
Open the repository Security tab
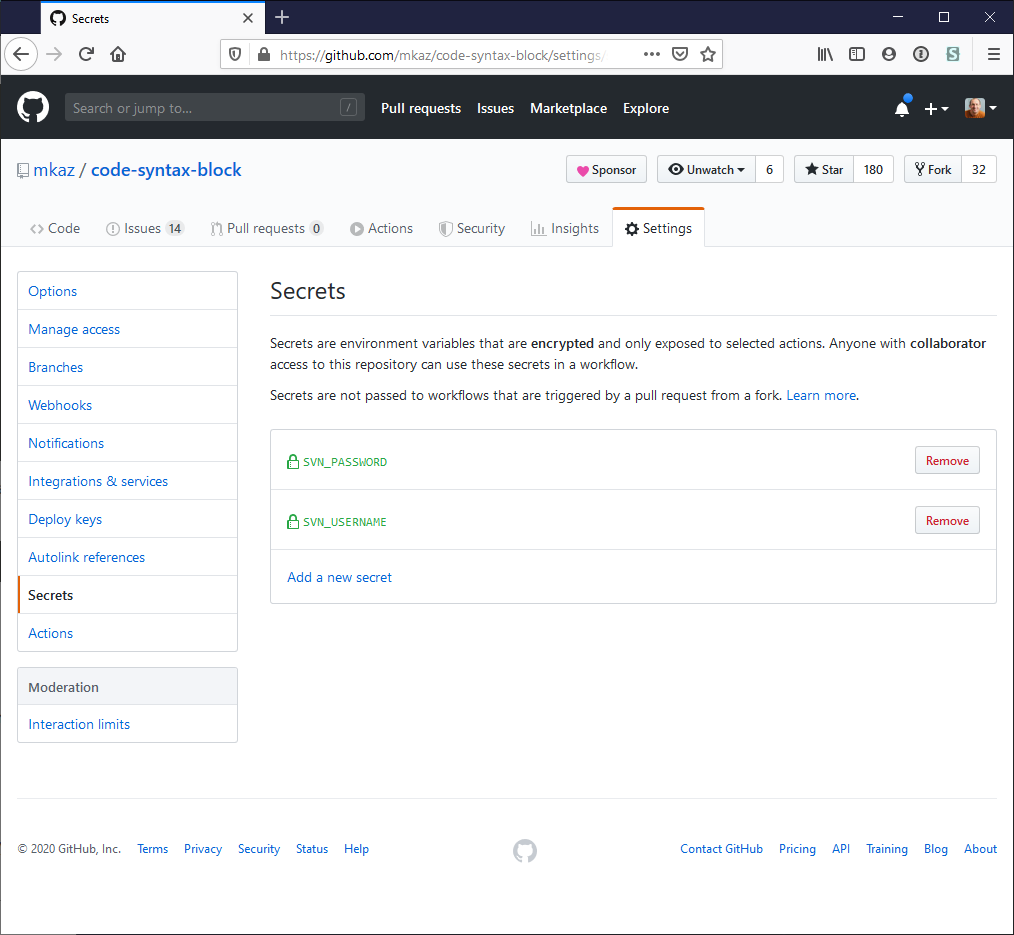(471, 228)
